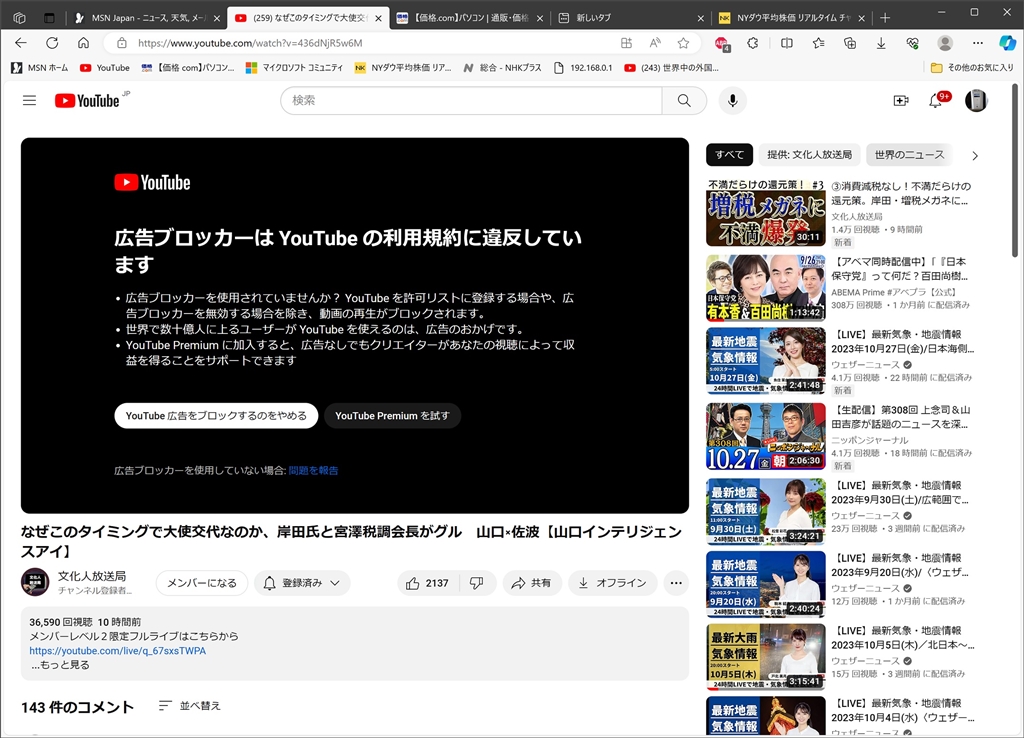Select the すべて filter chip
Viewport: 1024px width, 738px height.
(x=729, y=155)
